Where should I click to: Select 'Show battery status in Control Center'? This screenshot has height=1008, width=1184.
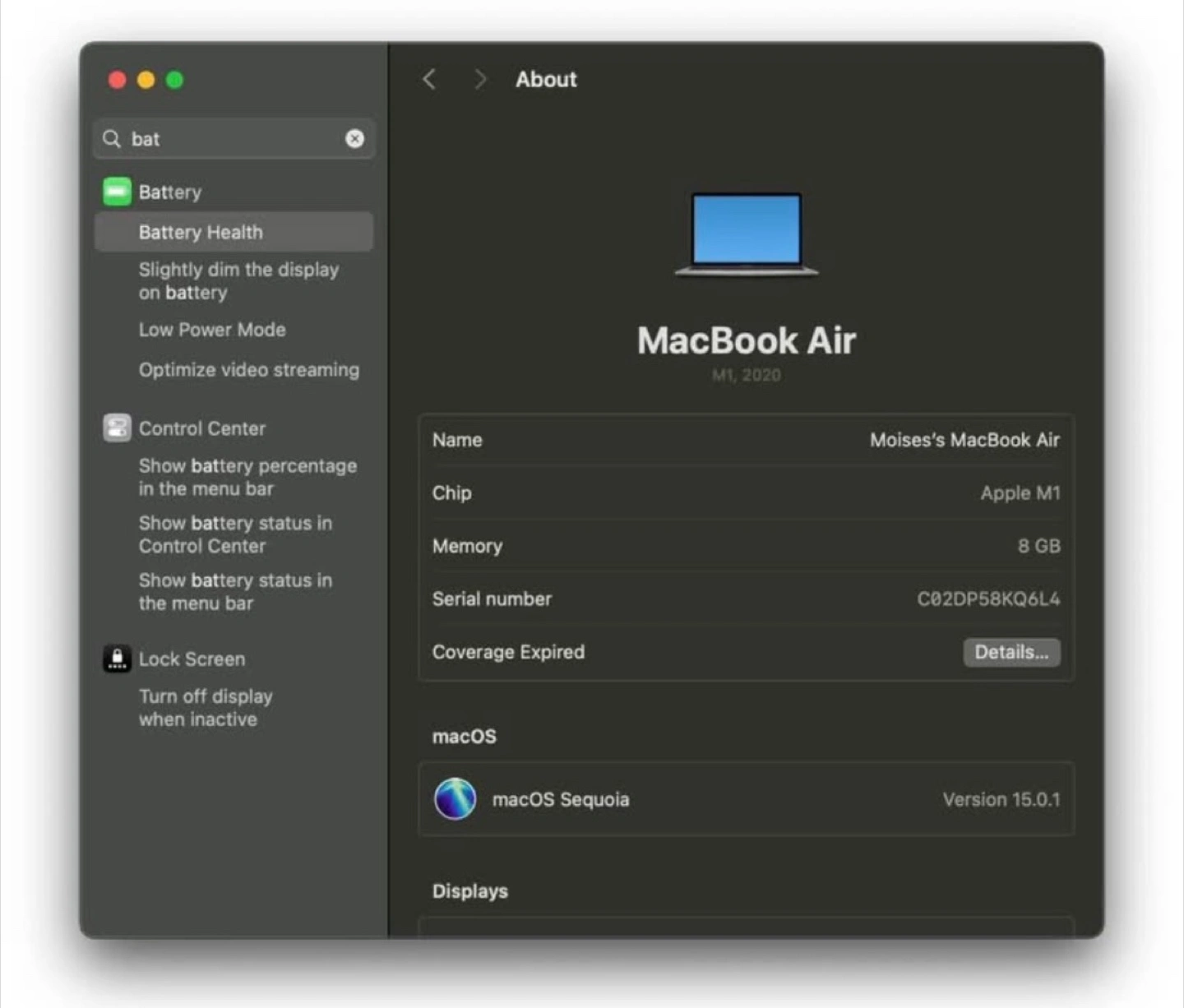point(235,534)
